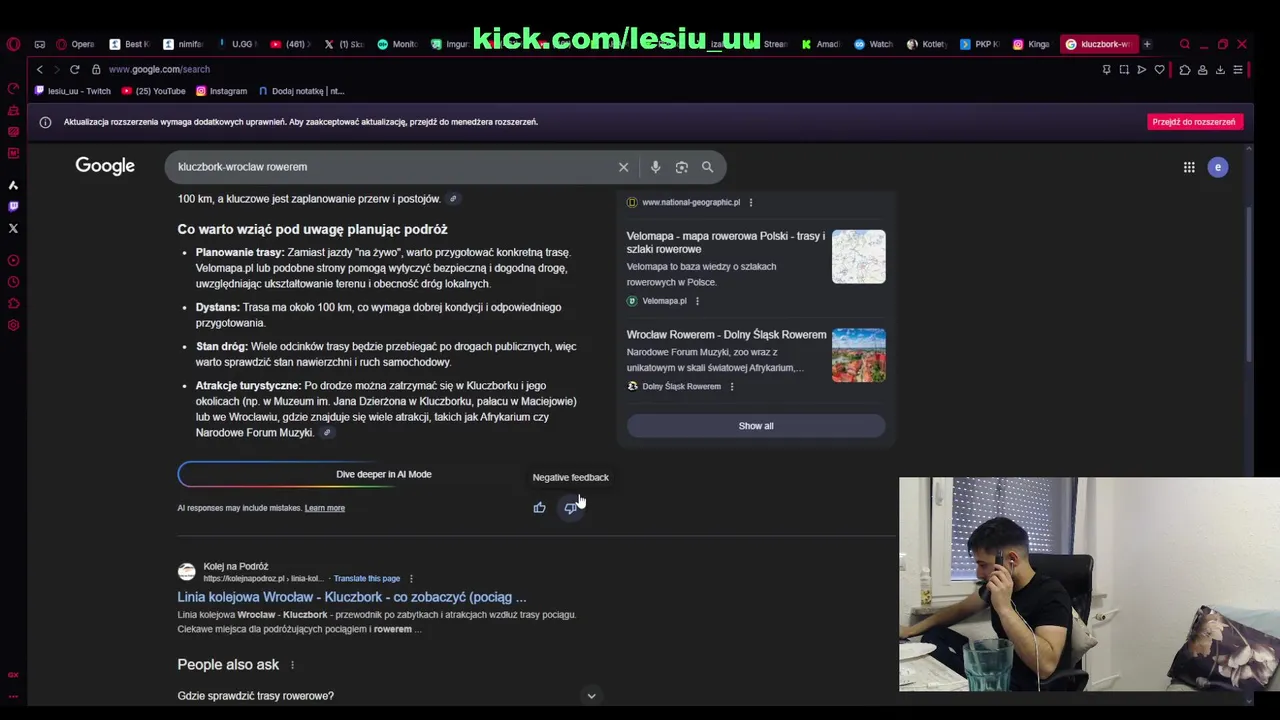Search tabs with the magnifier icon

tap(1185, 44)
